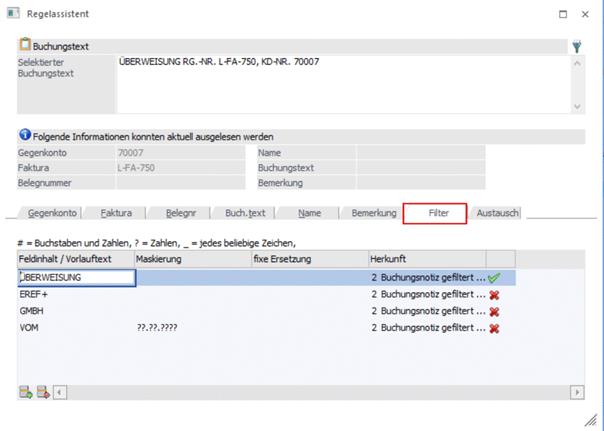Click red X in EREF+ row

494,294
